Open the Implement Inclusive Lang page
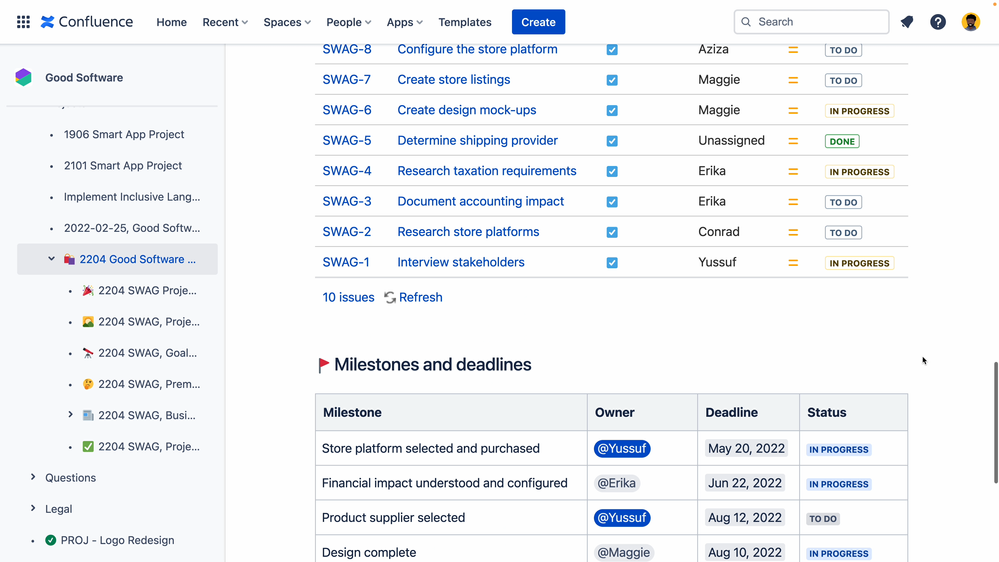 [x=132, y=197]
